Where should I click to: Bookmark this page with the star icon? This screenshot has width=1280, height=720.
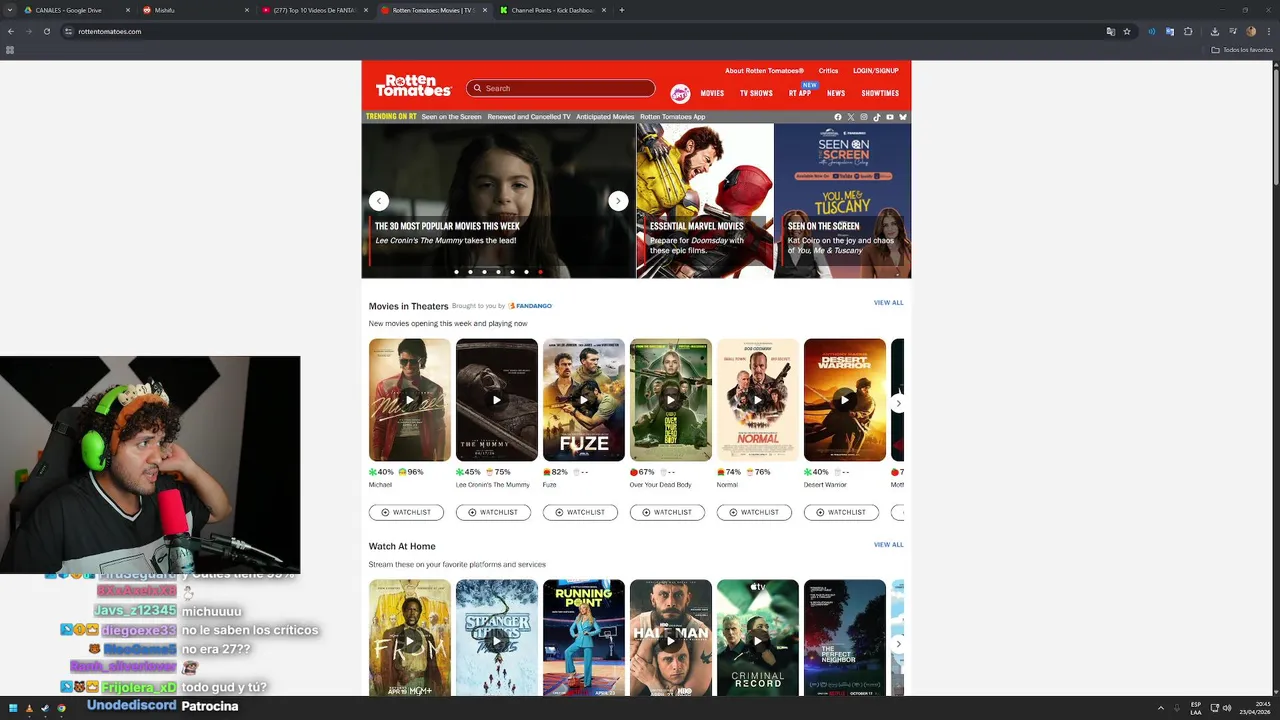point(1127,31)
